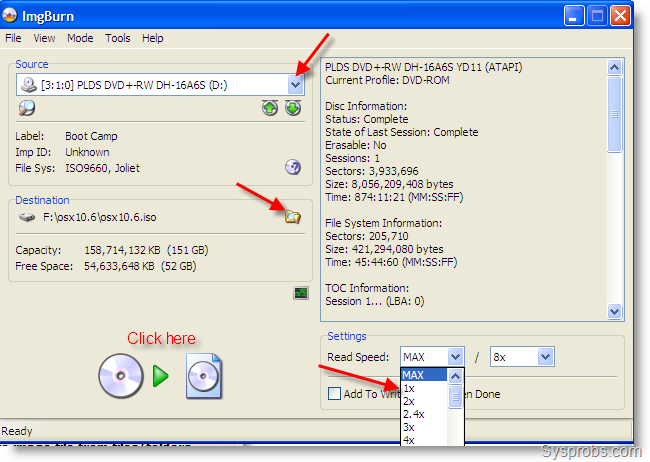Click 'Time: 45:44:60 (MM:SS:FF)' line
This screenshot has height=462, width=650.
pyautogui.click(x=391, y=262)
